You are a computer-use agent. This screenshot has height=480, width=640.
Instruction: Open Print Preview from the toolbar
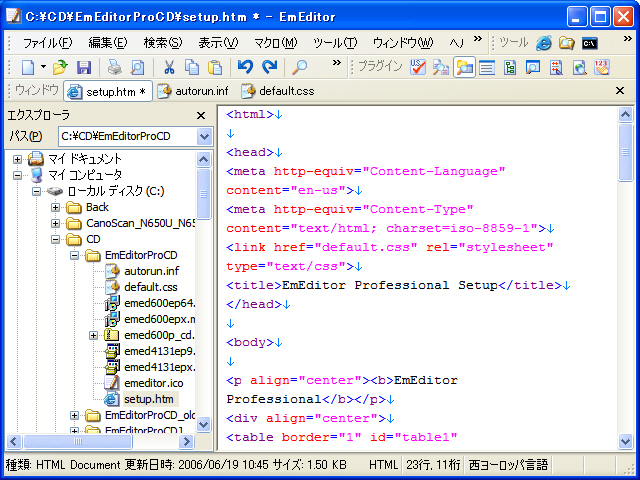pos(138,67)
